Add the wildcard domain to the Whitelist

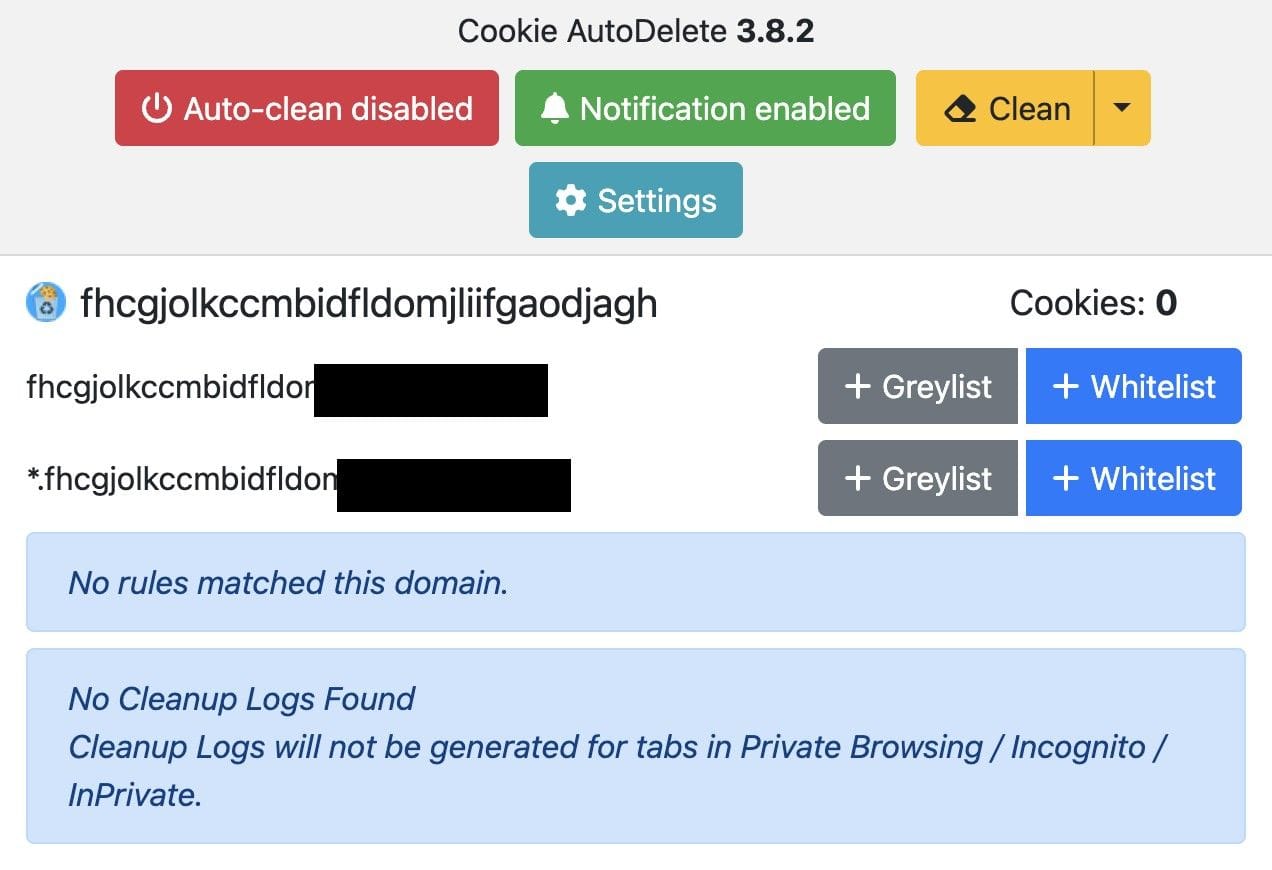tap(1134, 478)
